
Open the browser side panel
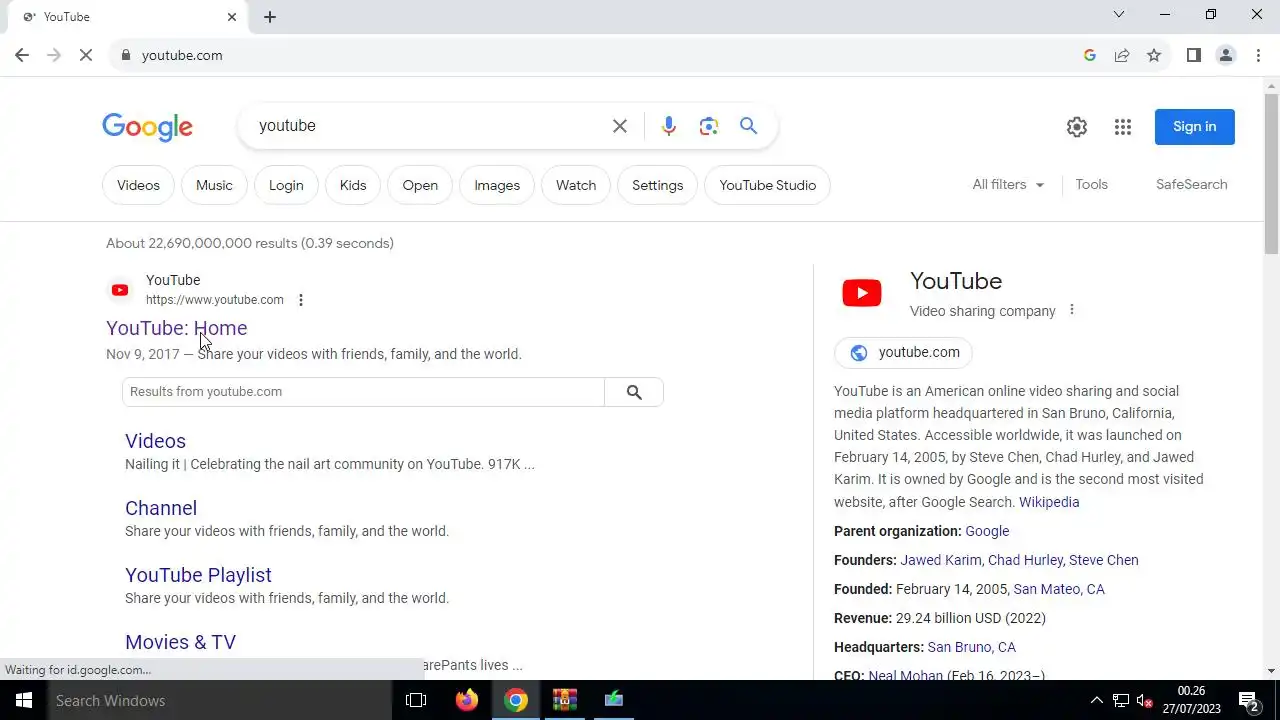point(1193,55)
